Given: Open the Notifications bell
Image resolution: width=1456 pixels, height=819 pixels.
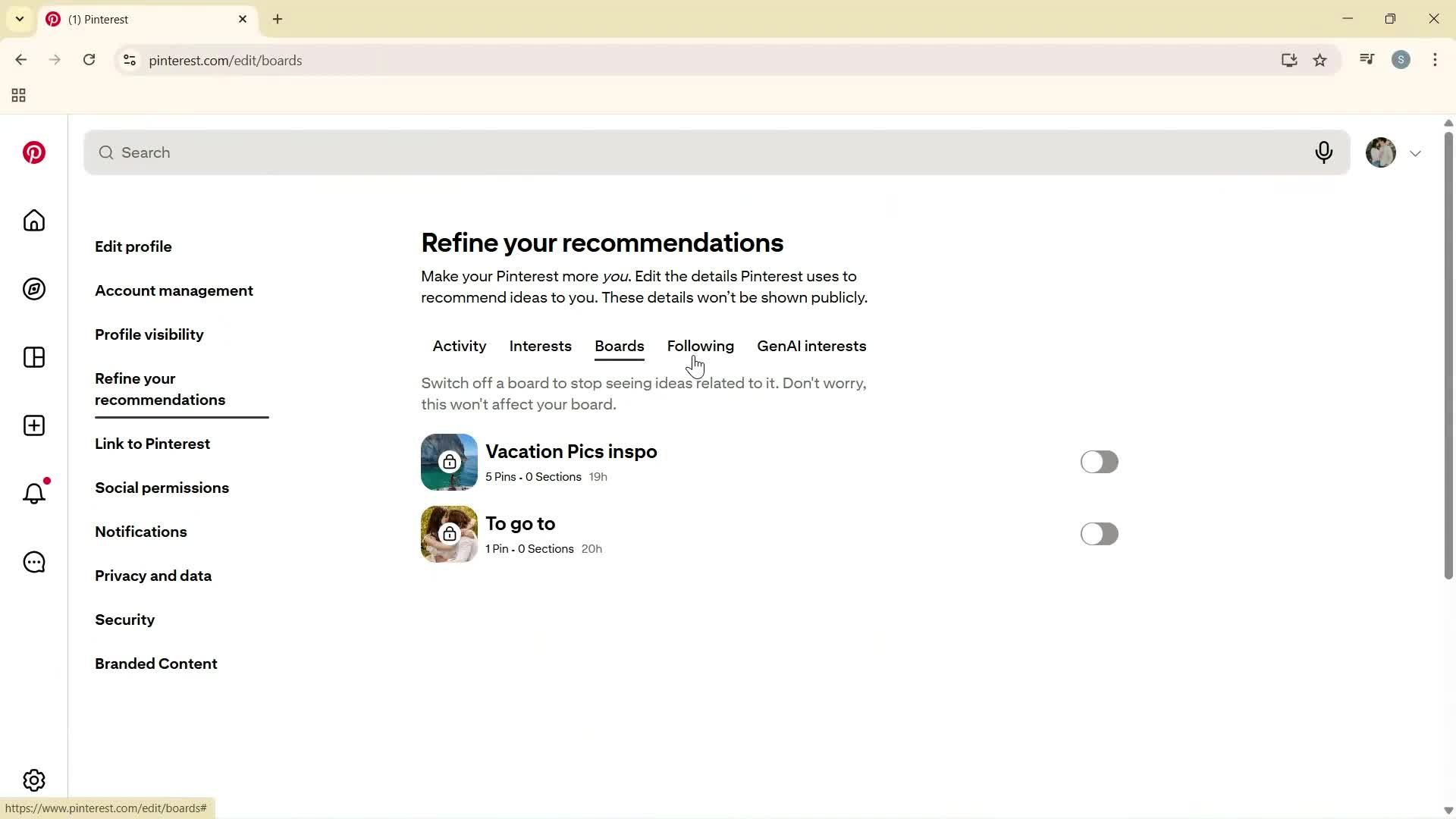Looking at the screenshot, I should pos(33,493).
